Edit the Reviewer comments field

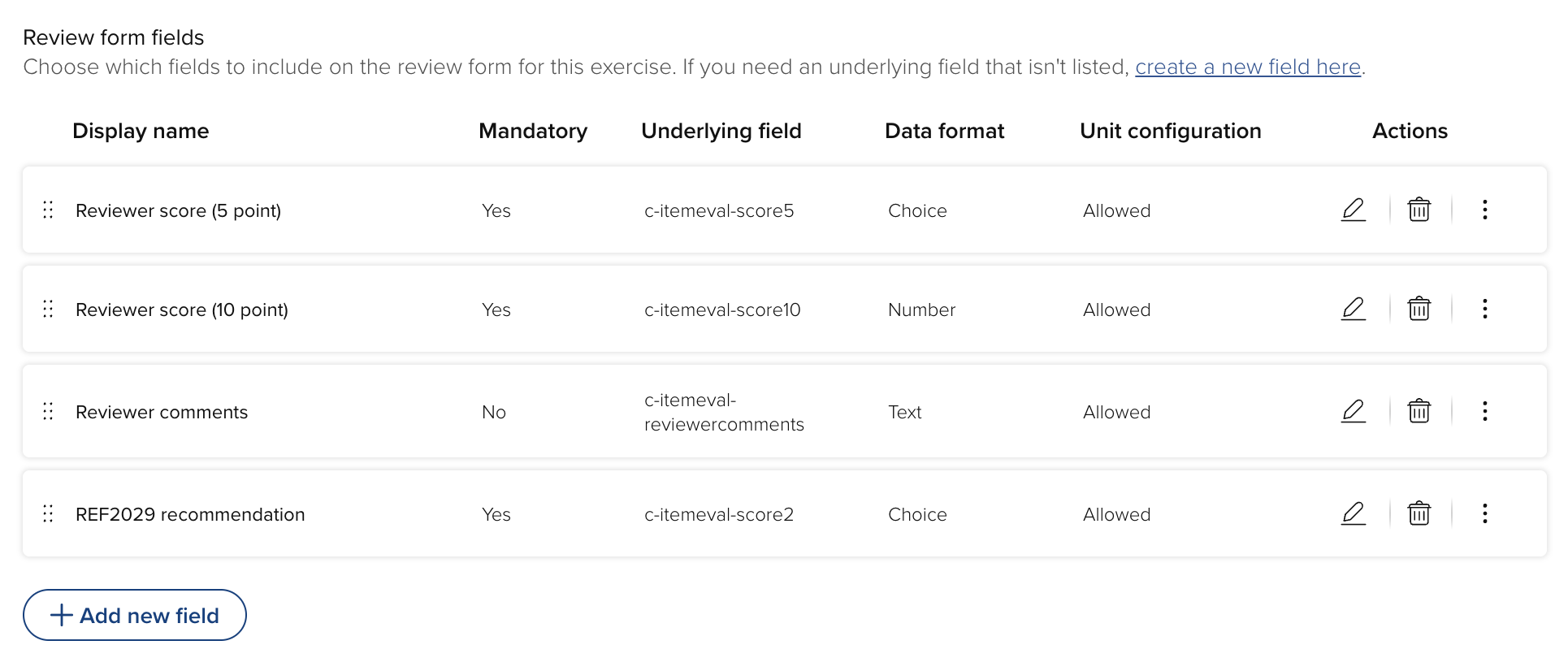coord(1353,411)
